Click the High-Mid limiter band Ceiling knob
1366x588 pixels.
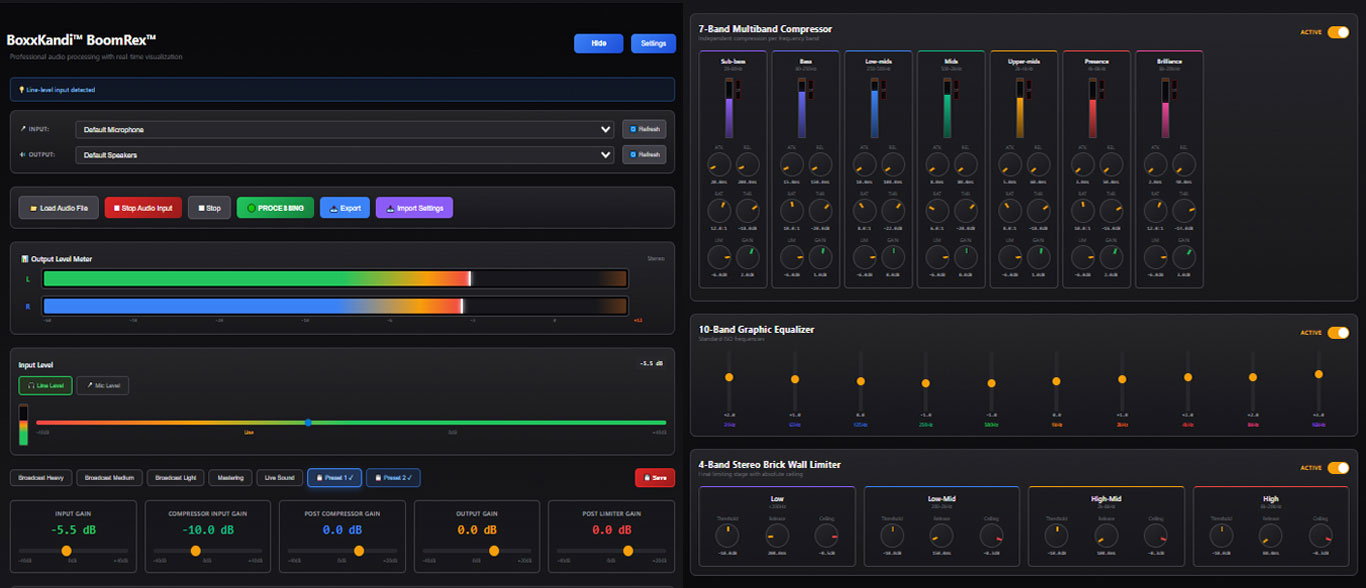pos(1156,537)
